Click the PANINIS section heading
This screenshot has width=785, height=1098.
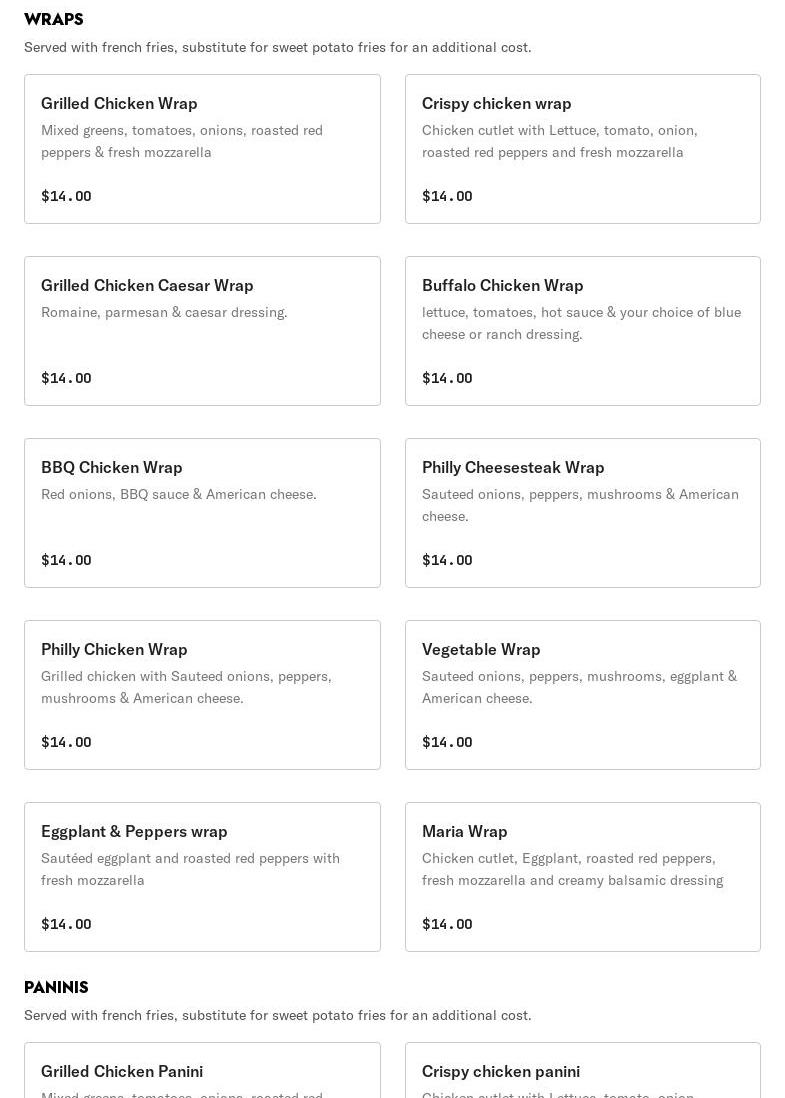pos(56,988)
